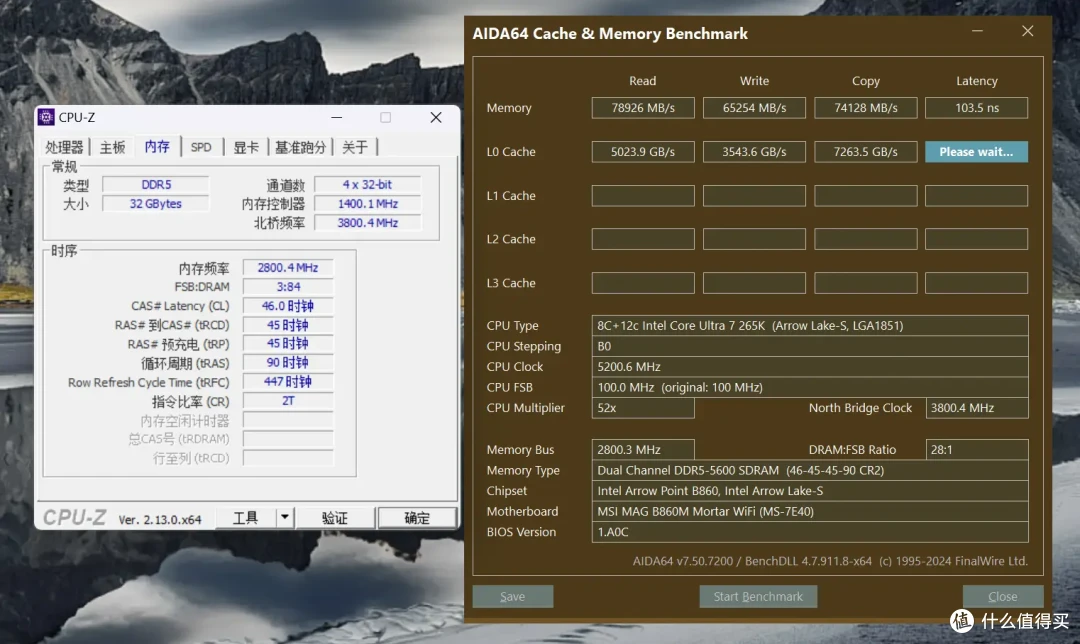Click the BIOS Version value 1.A0C
This screenshot has height=644, width=1080.
click(810, 532)
